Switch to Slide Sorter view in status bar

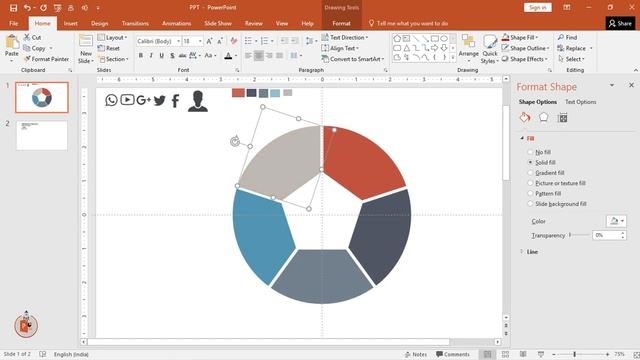click(505, 354)
